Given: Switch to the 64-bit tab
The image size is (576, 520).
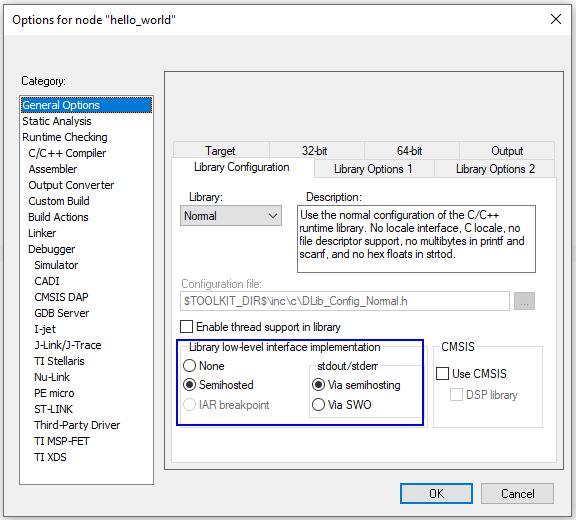Looking at the screenshot, I should [x=410, y=151].
